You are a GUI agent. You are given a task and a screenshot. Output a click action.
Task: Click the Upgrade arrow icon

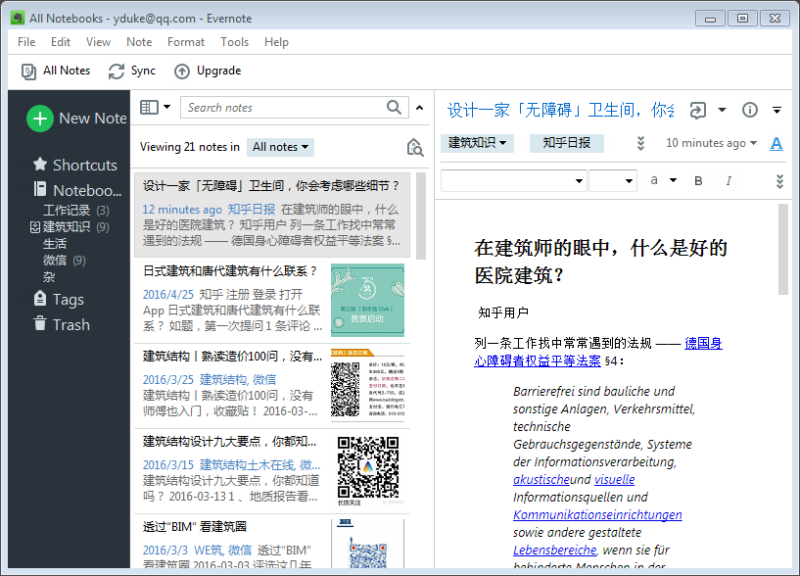(x=182, y=71)
